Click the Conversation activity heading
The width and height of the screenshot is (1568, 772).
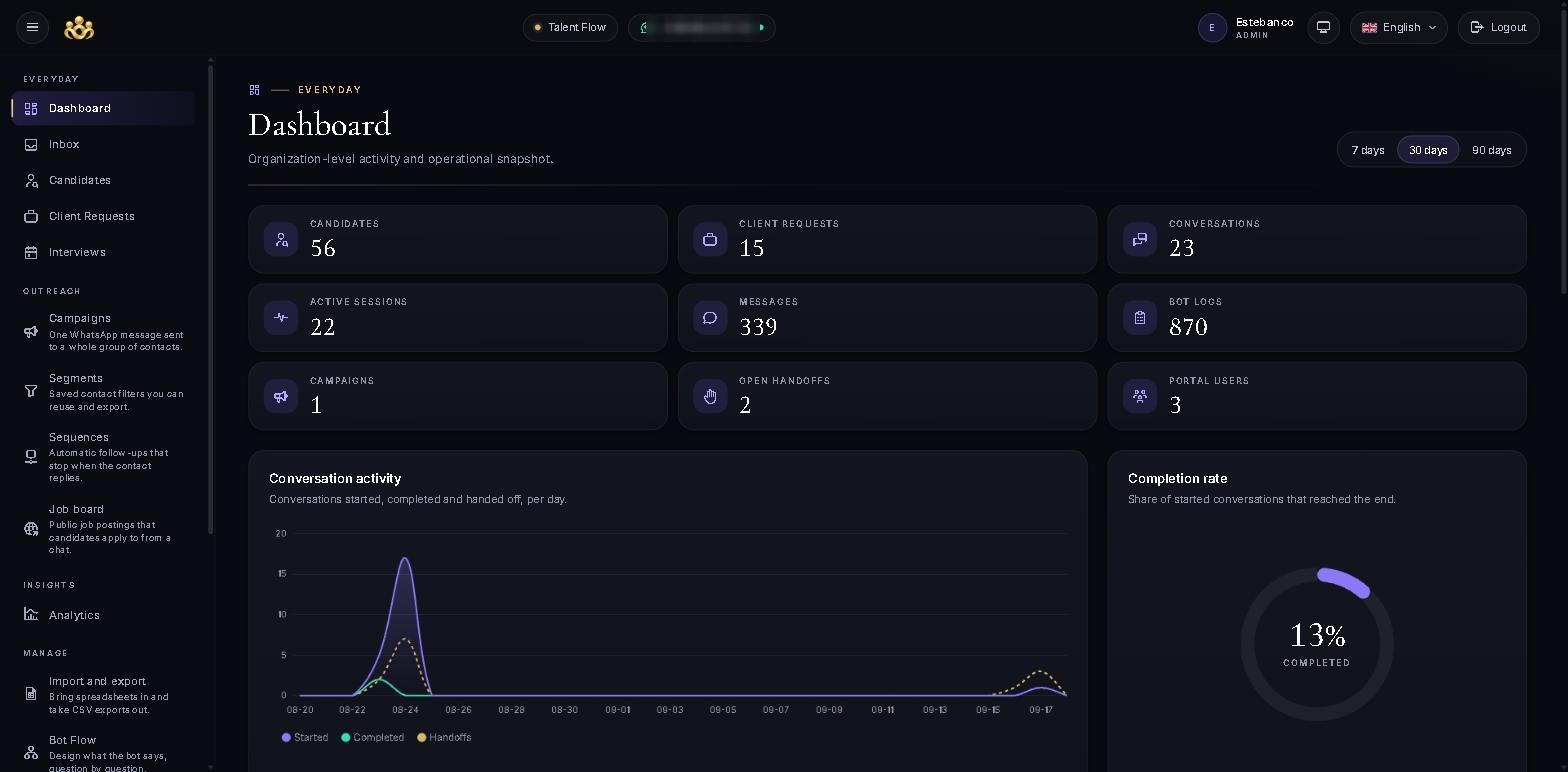pyautogui.click(x=335, y=478)
